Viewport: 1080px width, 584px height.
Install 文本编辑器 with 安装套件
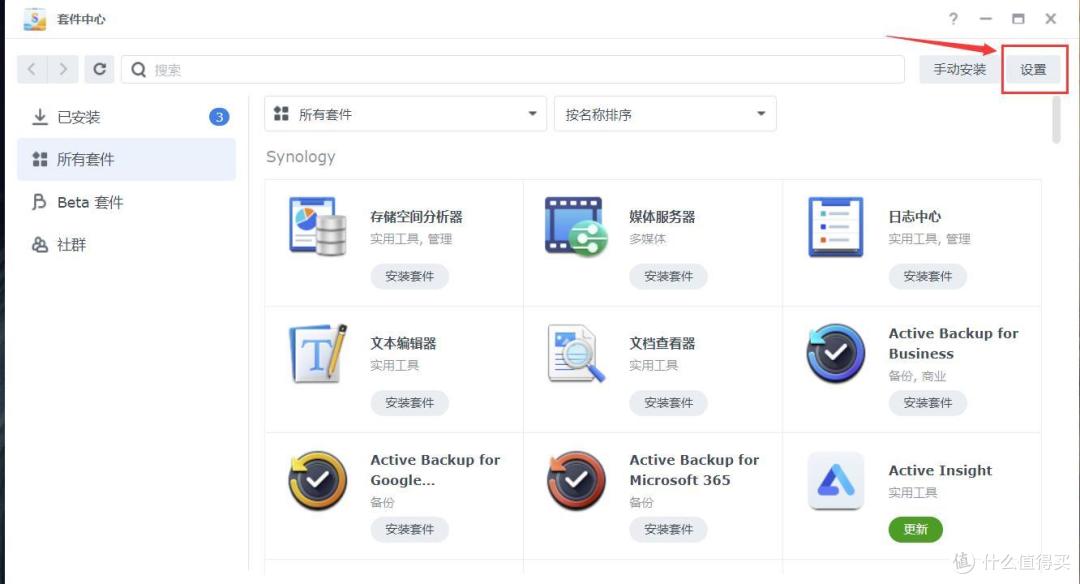click(410, 403)
